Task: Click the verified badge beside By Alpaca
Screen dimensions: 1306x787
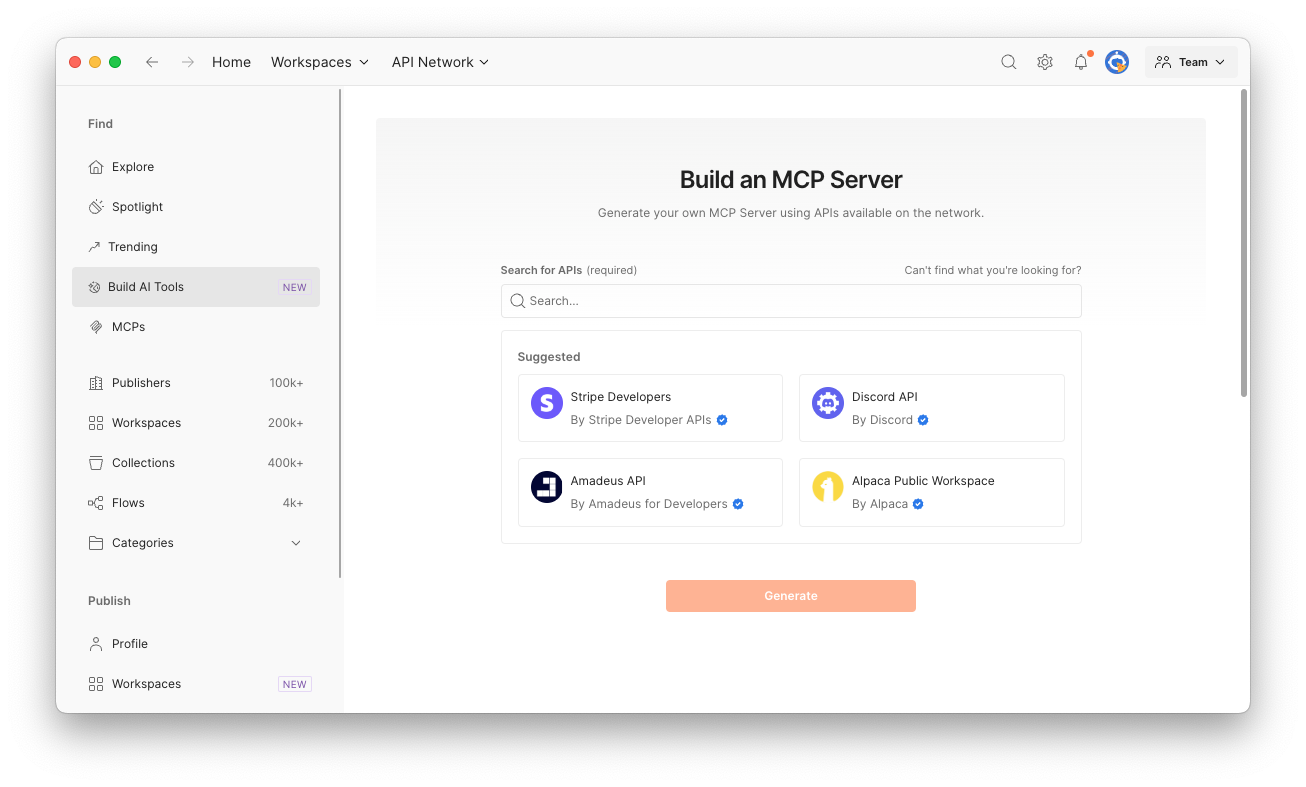Action: (x=918, y=504)
